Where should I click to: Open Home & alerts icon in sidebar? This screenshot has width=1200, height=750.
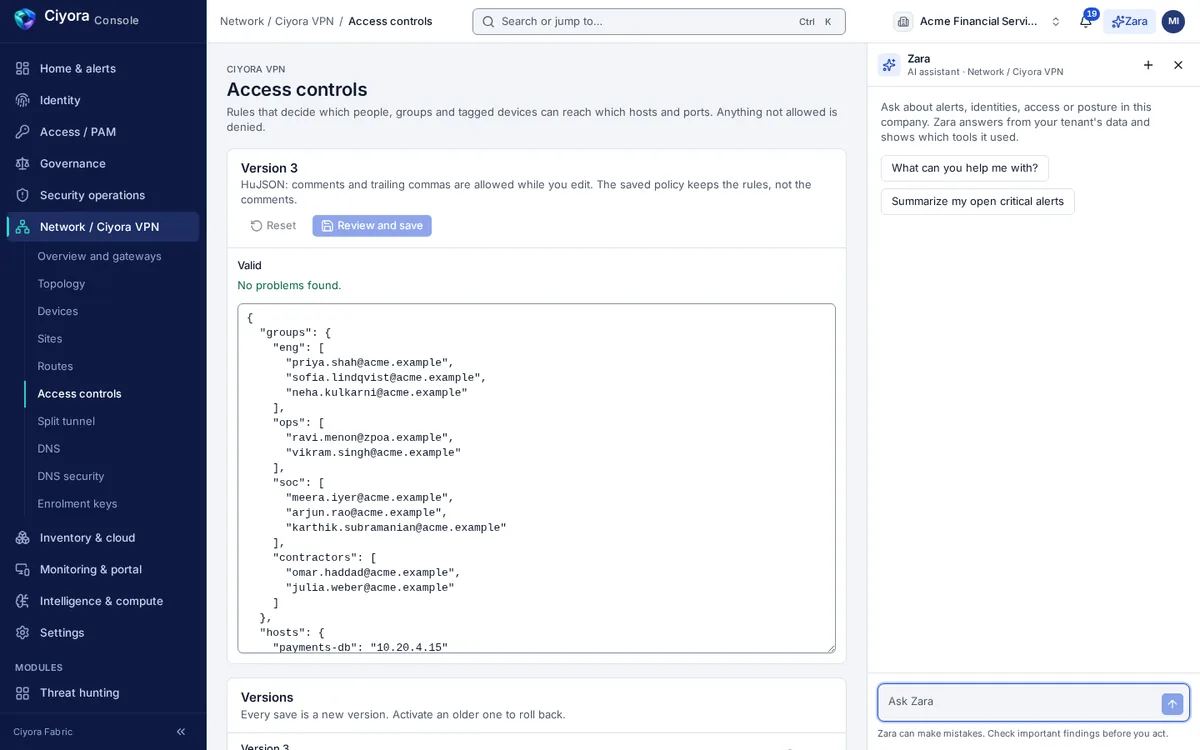[23, 68]
